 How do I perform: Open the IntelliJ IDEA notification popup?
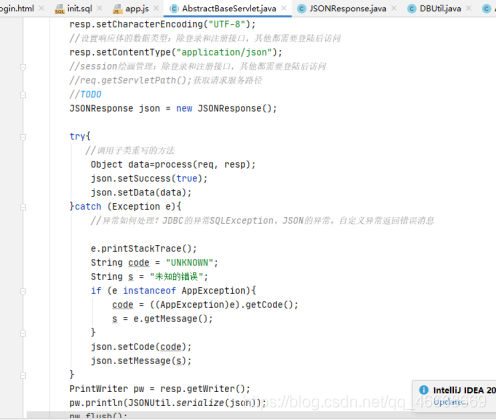(x=454, y=395)
